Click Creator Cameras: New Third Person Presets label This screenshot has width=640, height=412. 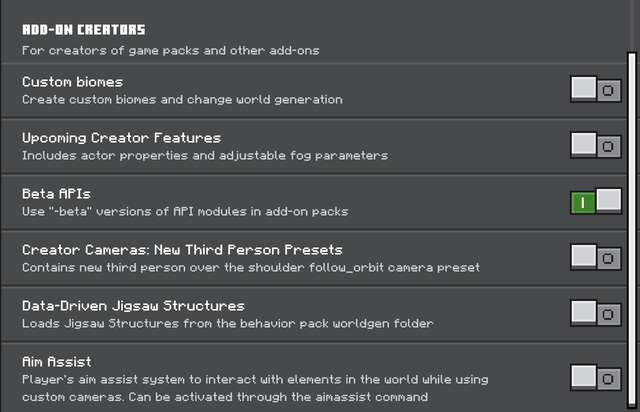tap(182, 249)
